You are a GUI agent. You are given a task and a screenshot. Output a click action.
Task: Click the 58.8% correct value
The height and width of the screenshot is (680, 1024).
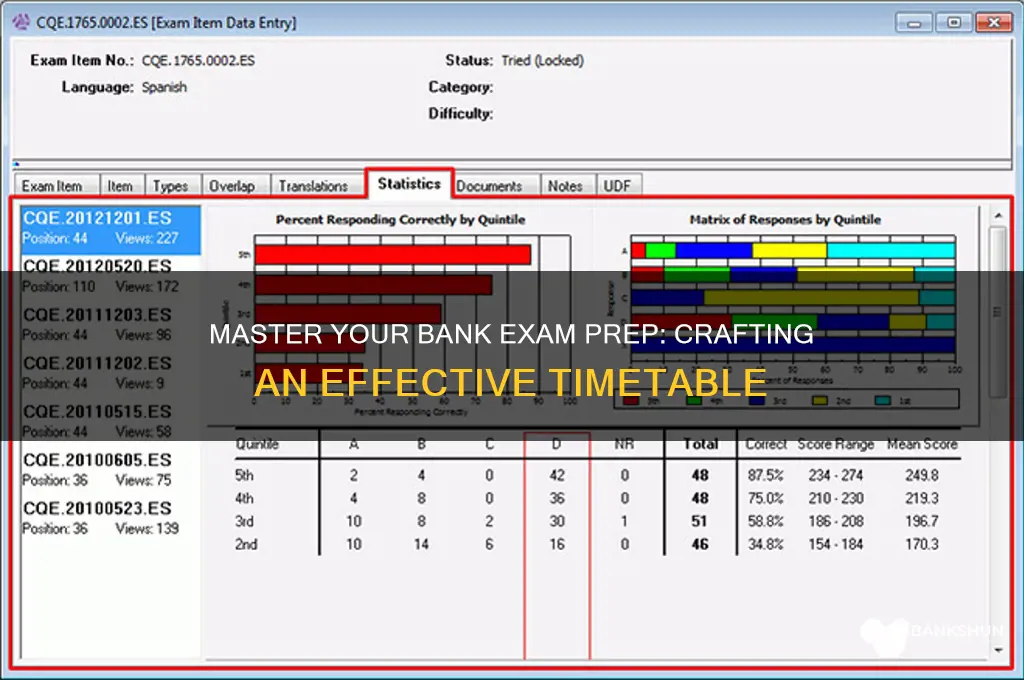(x=765, y=521)
